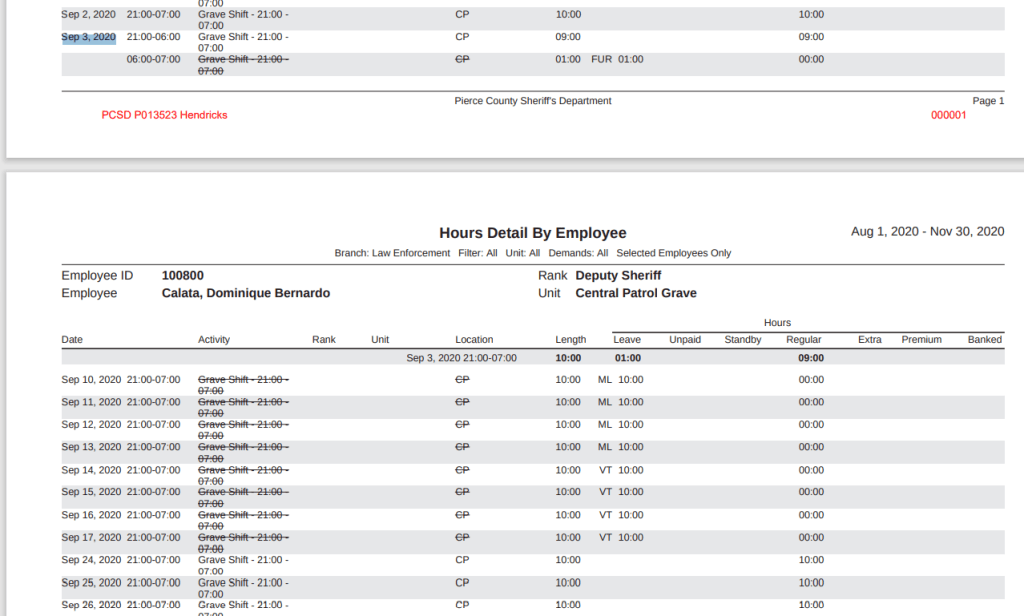Click the Page 1 footer label
1024x616 pixels.
(988, 101)
